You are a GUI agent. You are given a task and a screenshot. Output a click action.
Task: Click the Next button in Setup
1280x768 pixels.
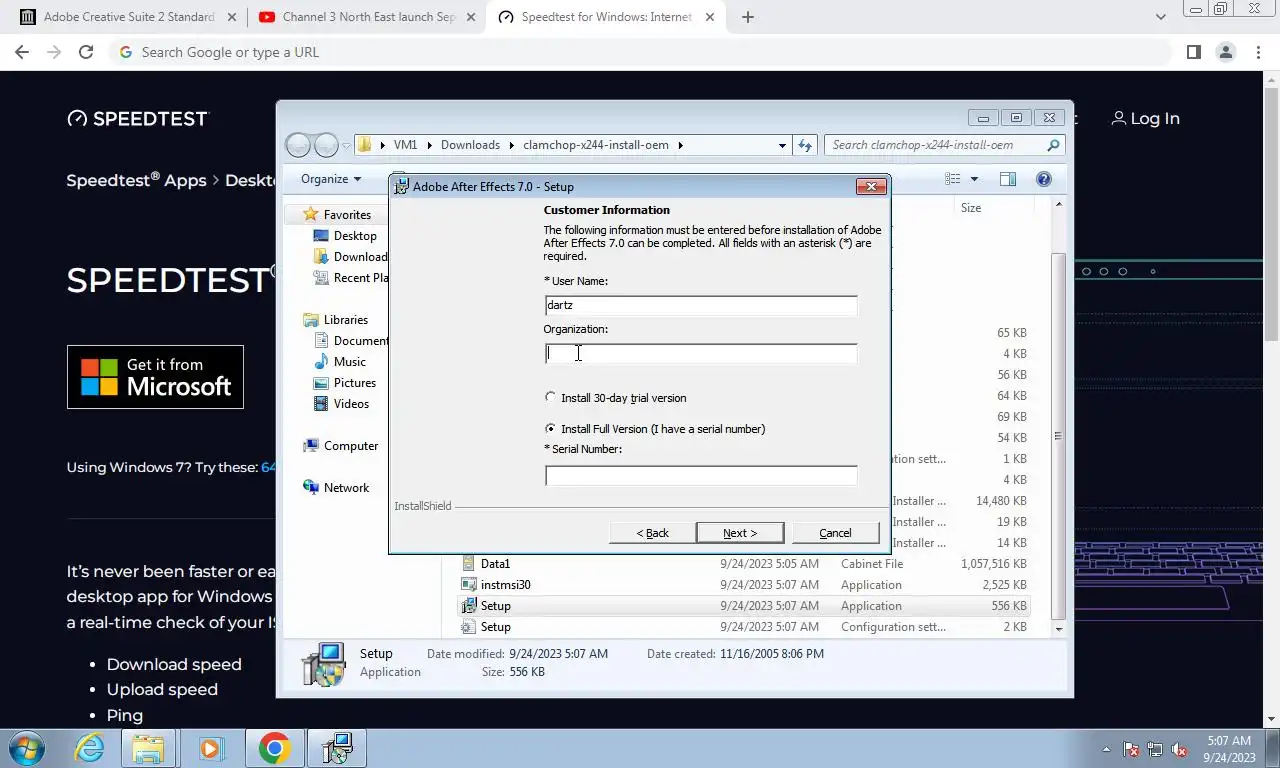pyautogui.click(x=740, y=533)
